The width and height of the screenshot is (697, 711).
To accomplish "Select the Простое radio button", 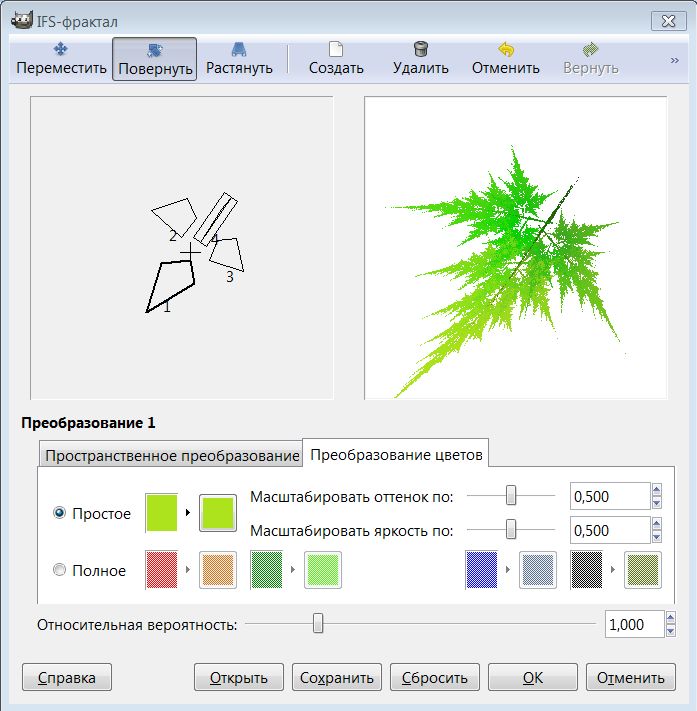I will [x=59, y=513].
